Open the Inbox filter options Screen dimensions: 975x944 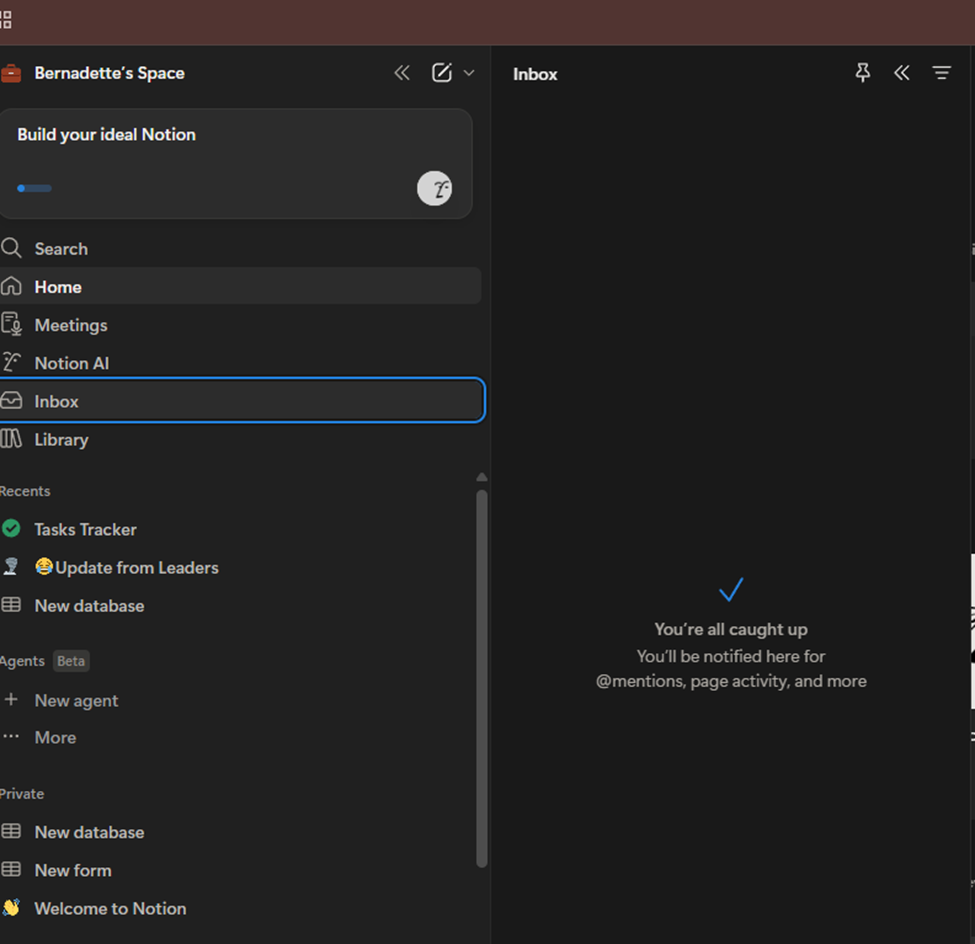tap(941, 73)
